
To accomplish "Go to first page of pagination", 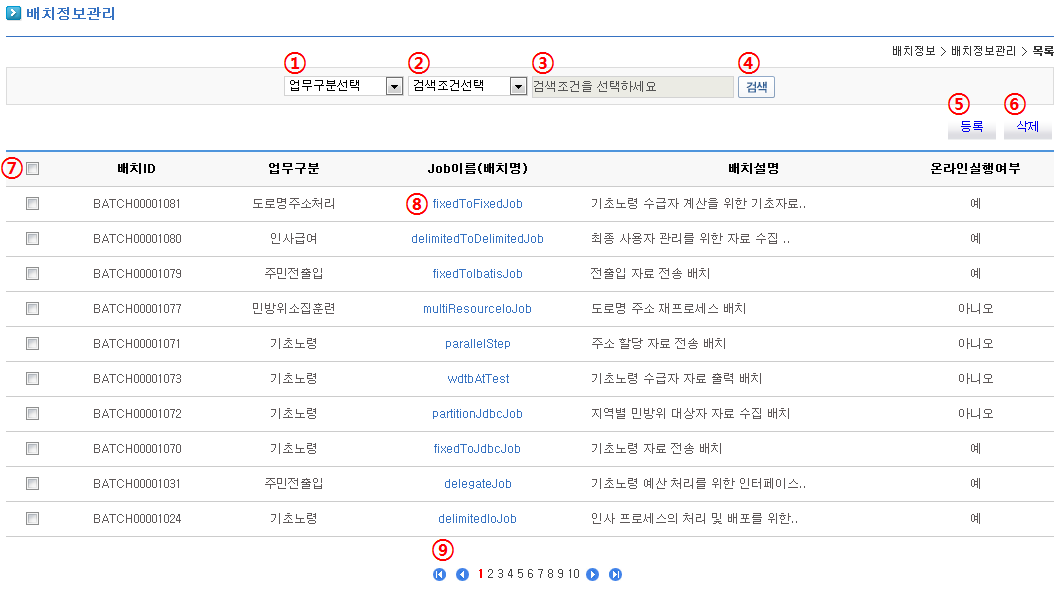I will [x=439, y=574].
